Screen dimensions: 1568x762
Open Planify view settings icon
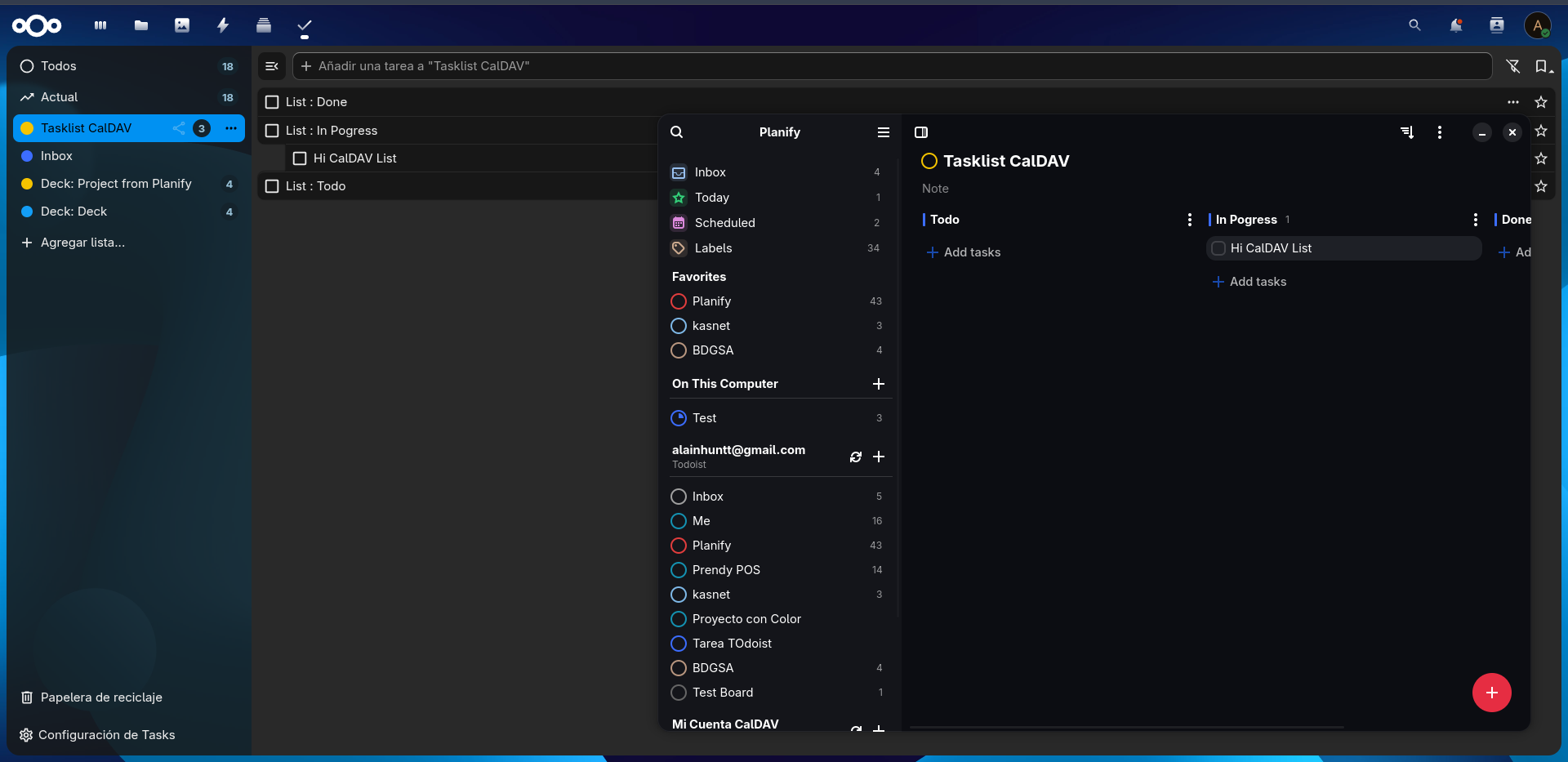(1407, 132)
